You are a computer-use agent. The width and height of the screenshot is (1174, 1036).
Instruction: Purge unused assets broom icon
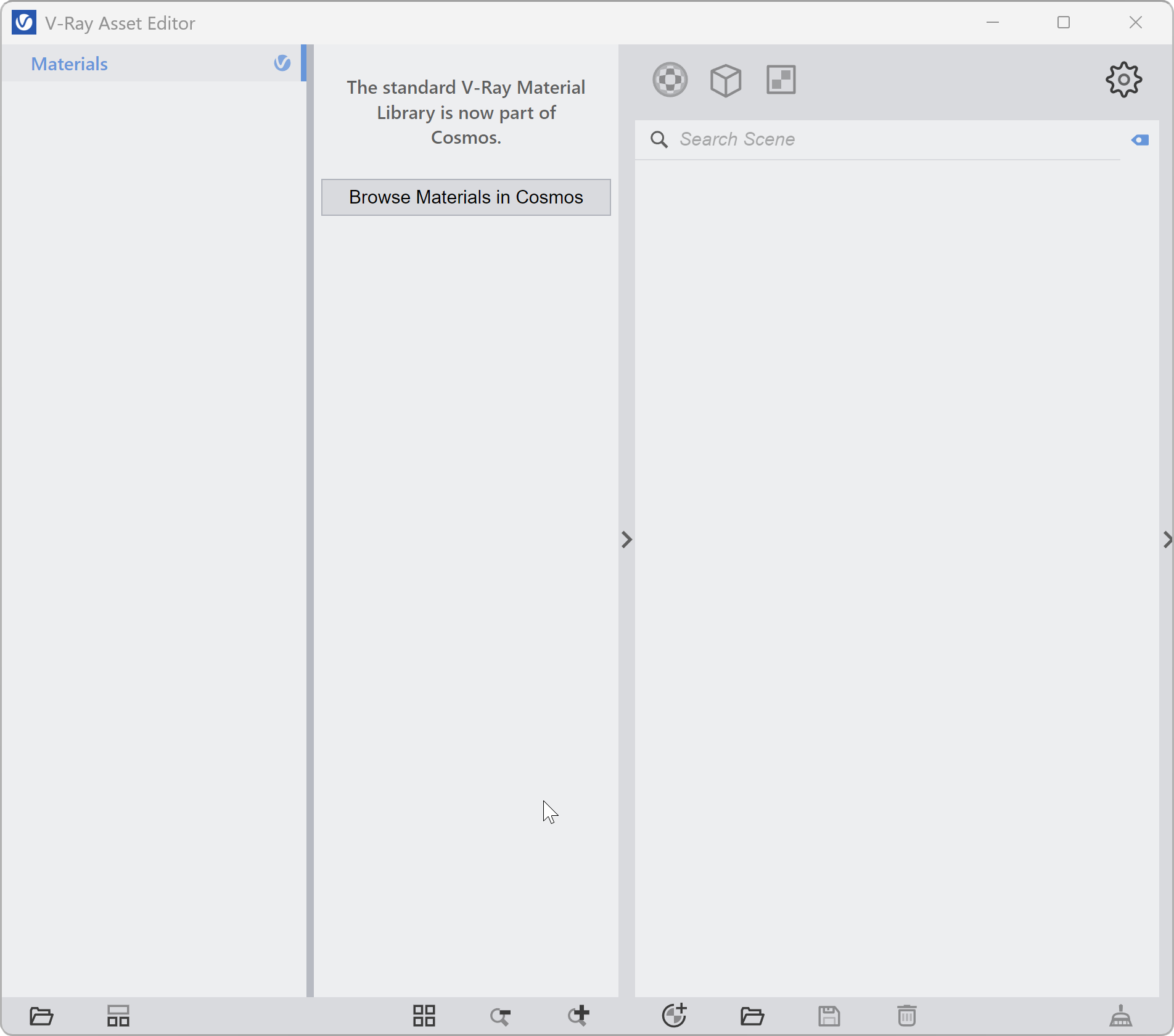click(x=1120, y=1016)
